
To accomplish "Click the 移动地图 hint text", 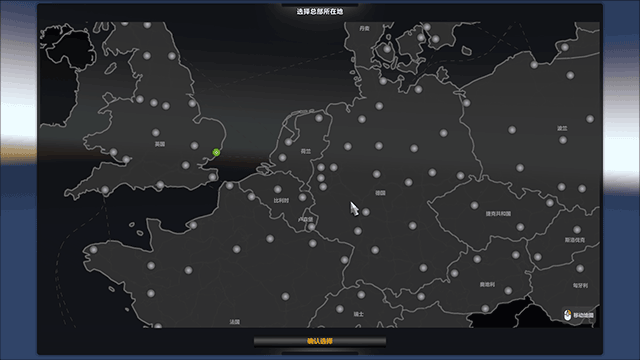I will coord(583,315).
